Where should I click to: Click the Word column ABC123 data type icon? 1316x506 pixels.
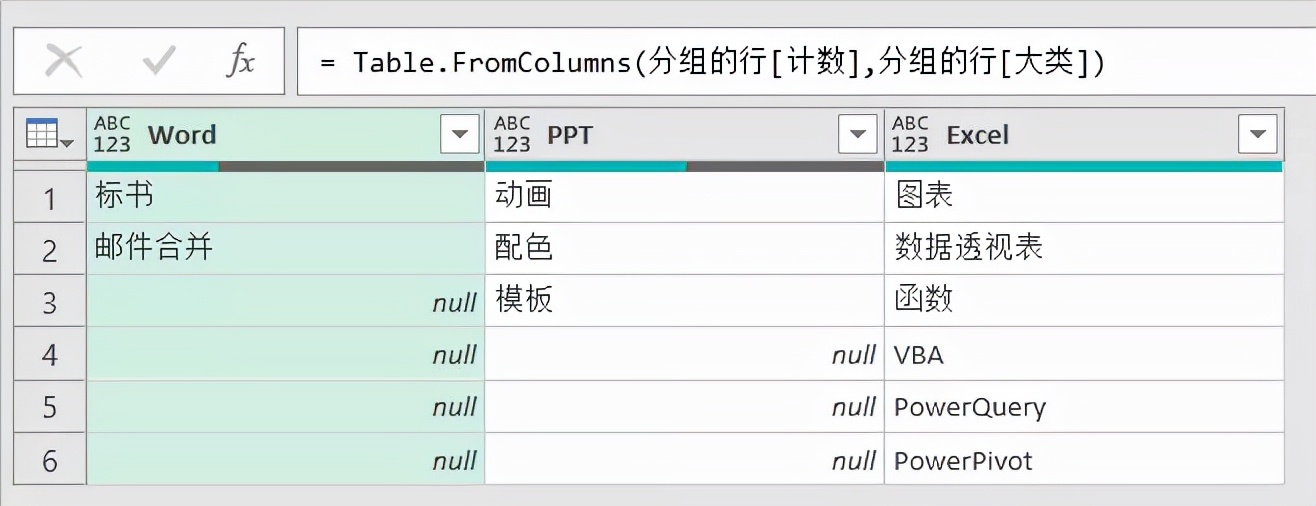click(x=113, y=134)
